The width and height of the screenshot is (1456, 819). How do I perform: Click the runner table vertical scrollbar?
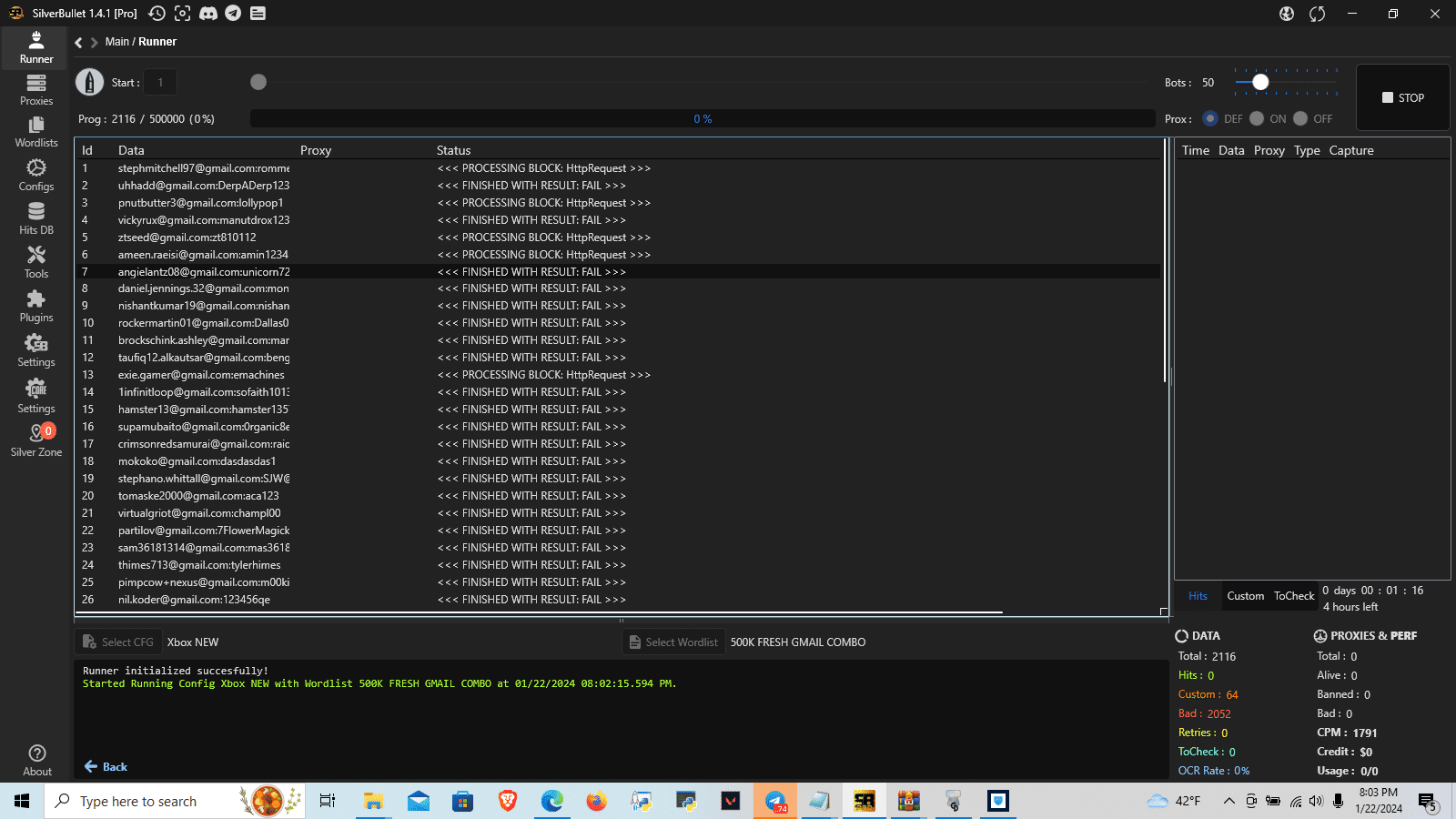click(1165, 261)
